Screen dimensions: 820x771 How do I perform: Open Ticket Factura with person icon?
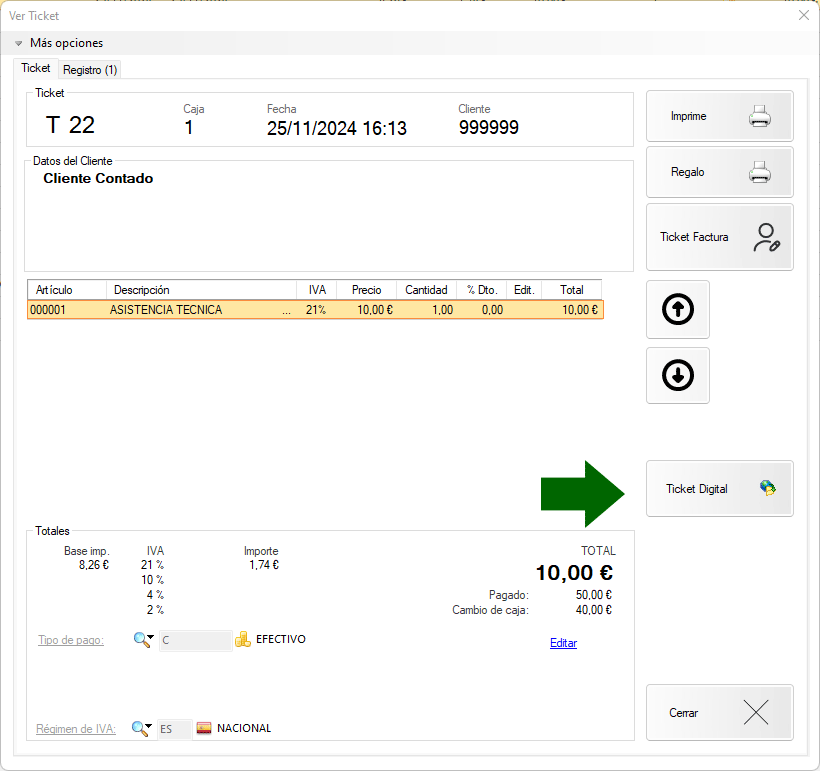[719, 237]
